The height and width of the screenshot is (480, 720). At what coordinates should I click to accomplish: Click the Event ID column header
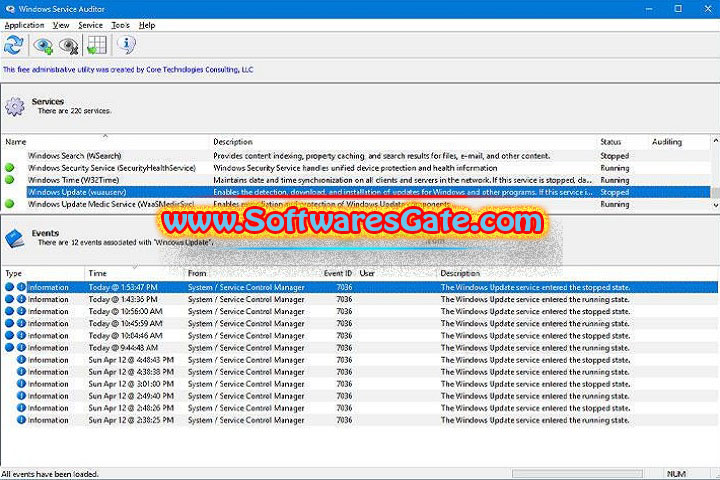pos(338,273)
